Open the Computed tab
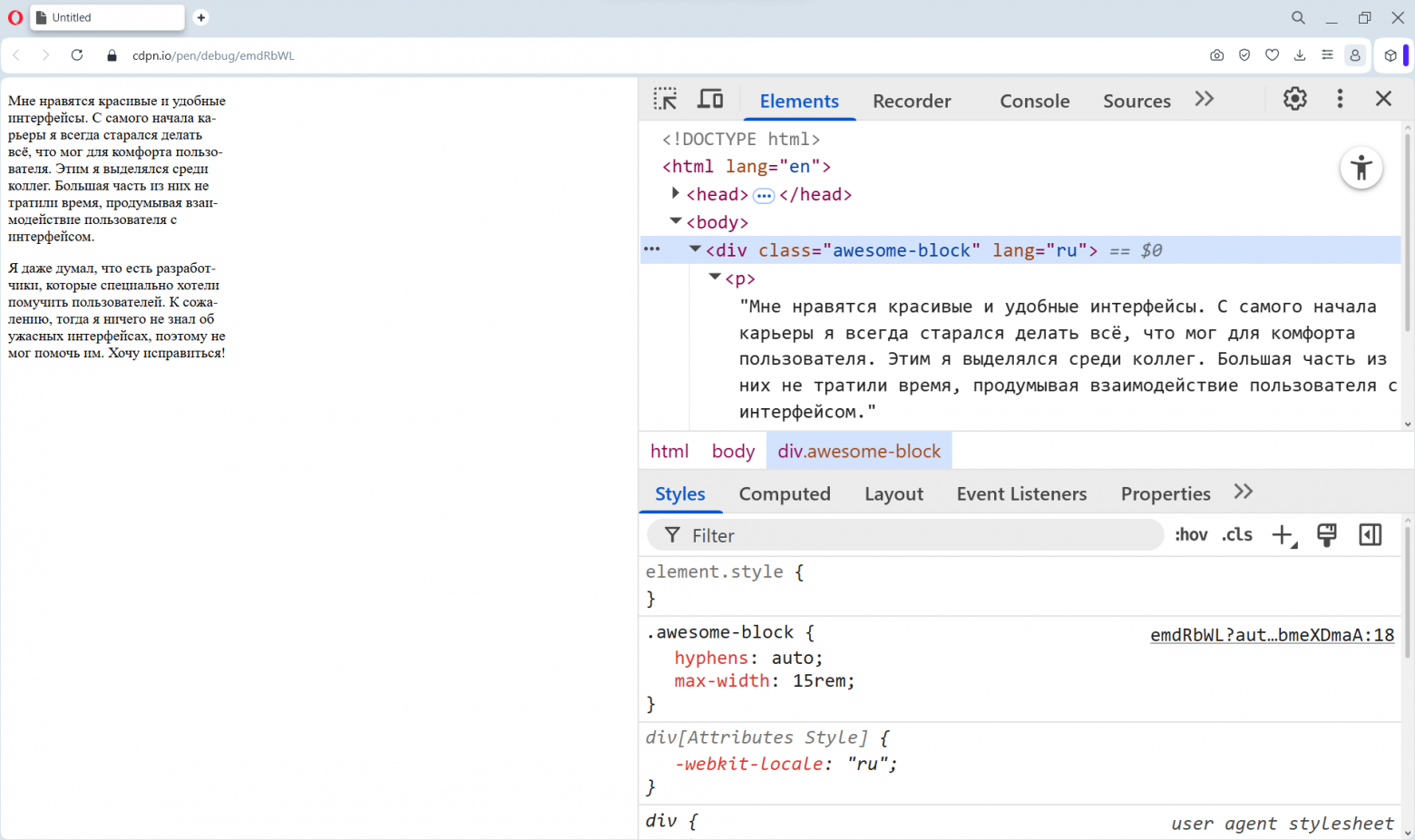 pyautogui.click(x=785, y=493)
